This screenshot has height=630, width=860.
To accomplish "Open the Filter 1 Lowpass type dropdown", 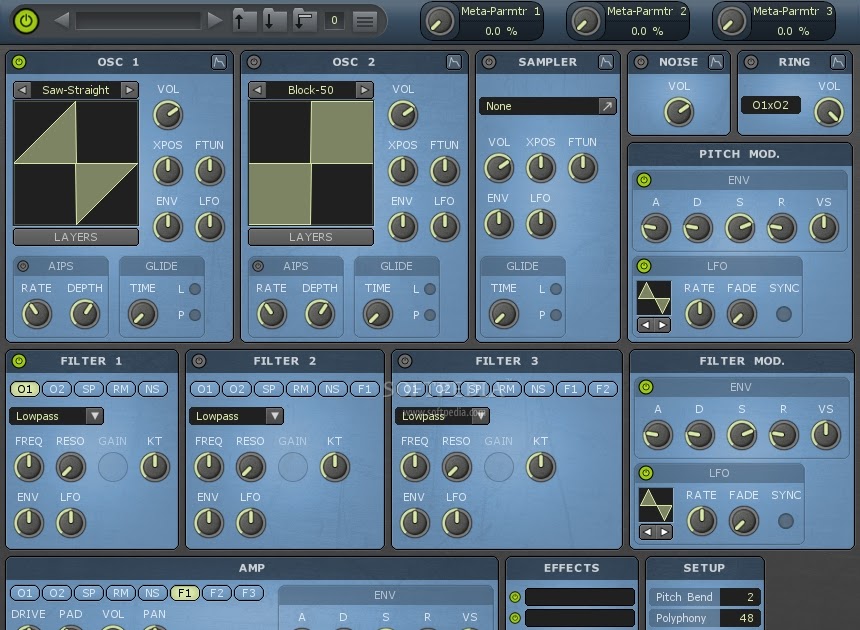I will [x=94, y=416].
